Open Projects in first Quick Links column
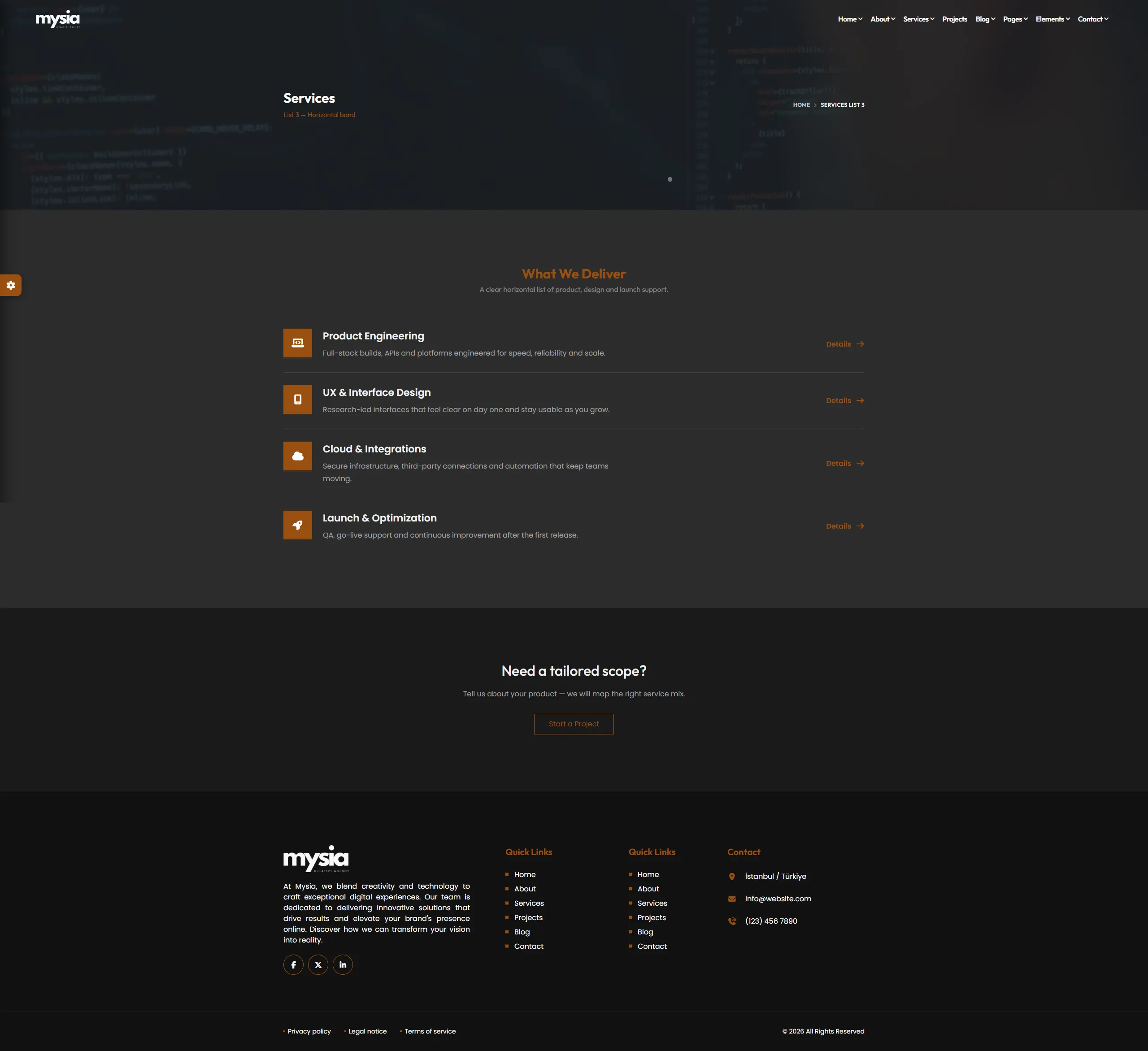This screenshot has width=1148, height=1051. point(528,917)
